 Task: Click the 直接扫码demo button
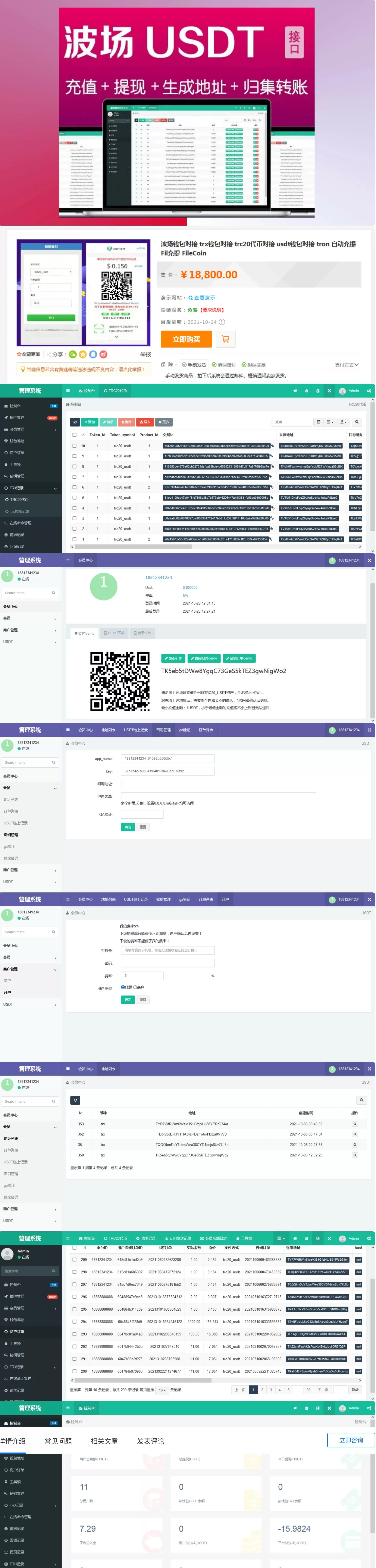click(204, 658)
